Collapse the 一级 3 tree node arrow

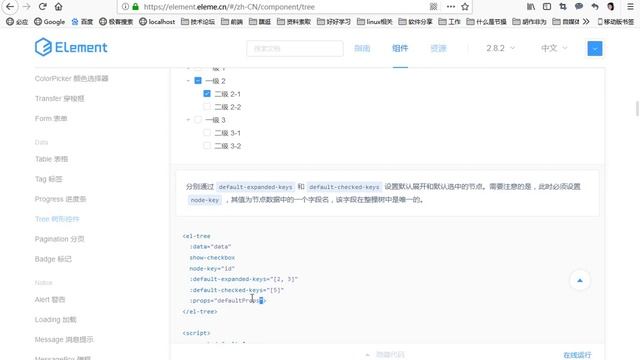pos(188,120)
